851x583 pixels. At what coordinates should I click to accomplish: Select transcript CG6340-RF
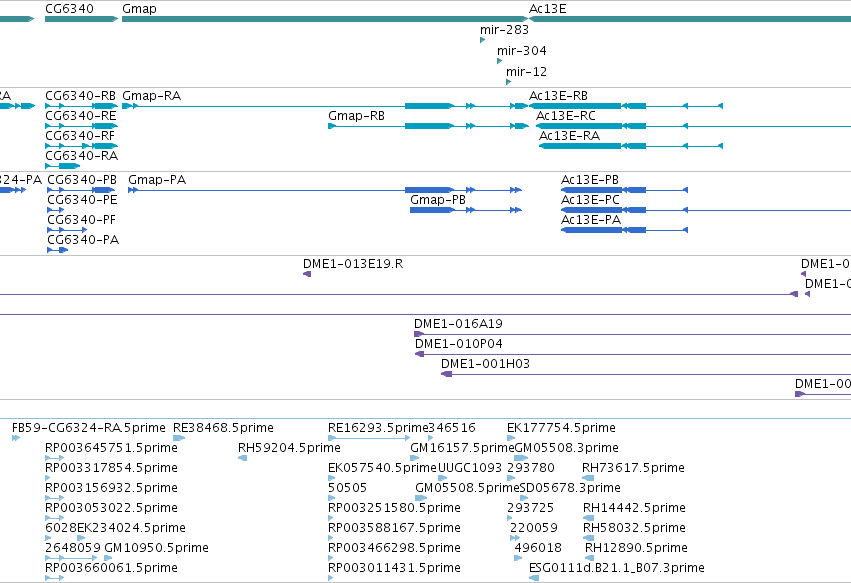coord(81,146)
